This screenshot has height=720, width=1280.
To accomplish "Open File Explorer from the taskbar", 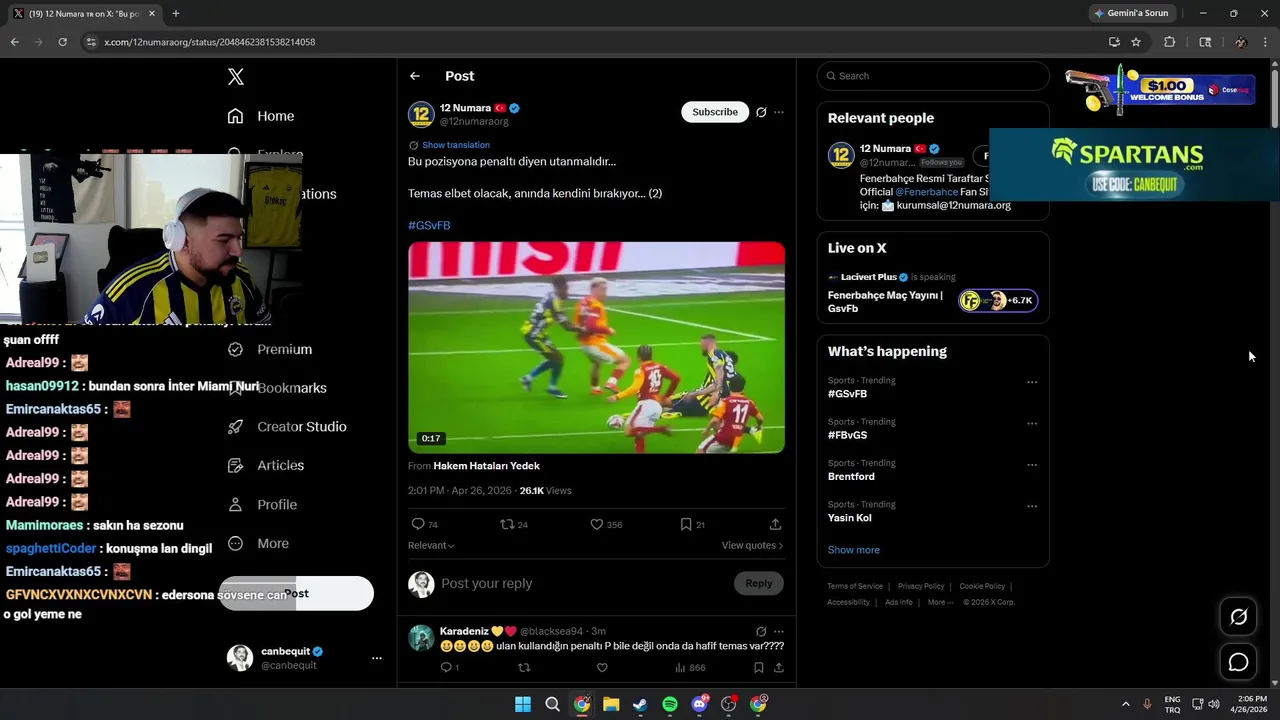I will coord(611,704).
